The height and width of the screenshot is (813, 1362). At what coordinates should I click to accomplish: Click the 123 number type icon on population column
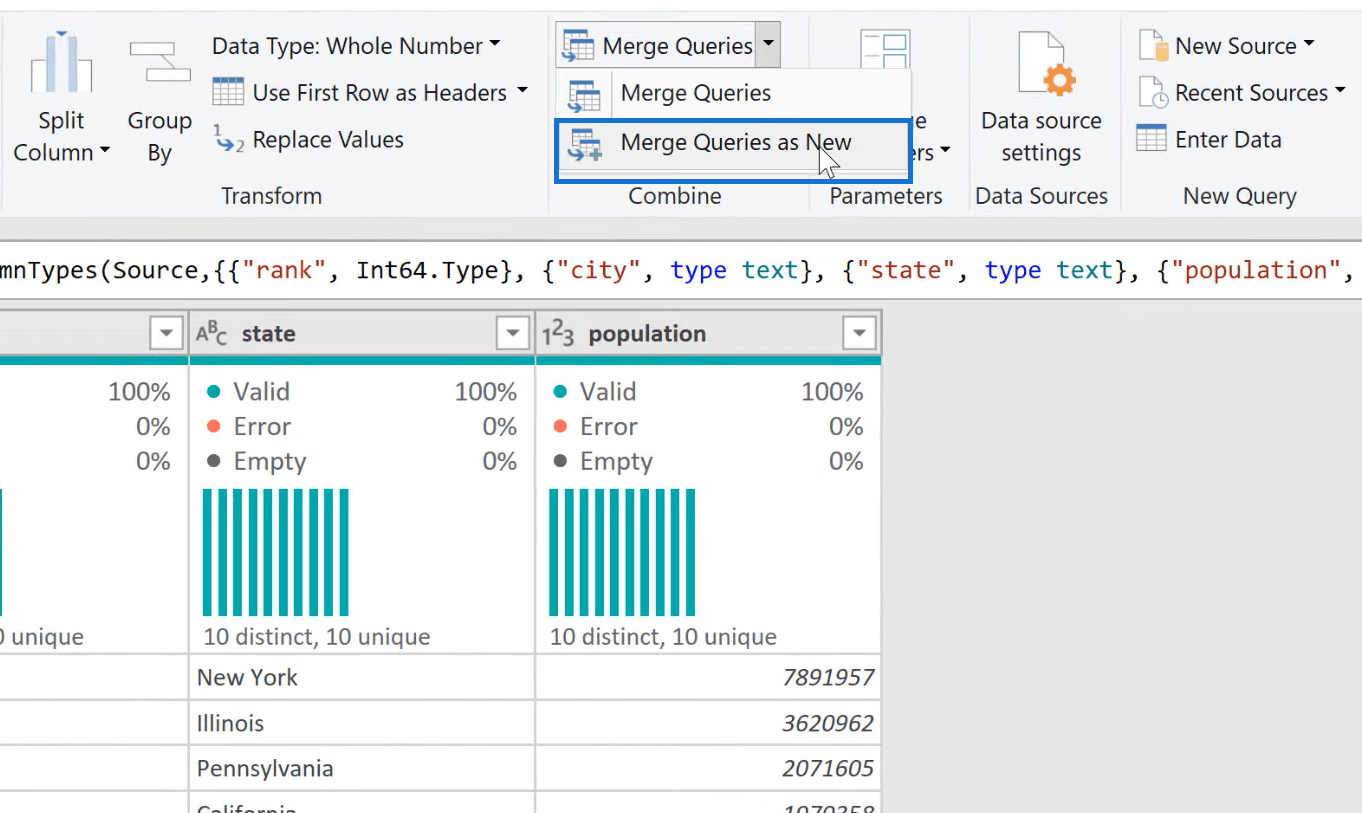pos(558,334)
